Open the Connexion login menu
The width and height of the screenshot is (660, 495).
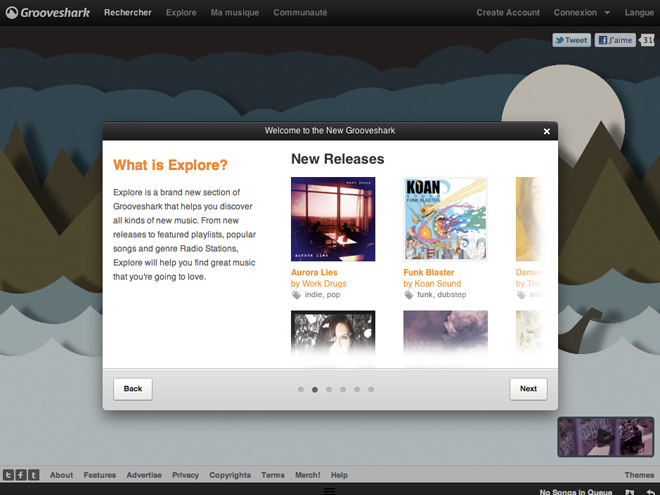(x=575, y=13)
